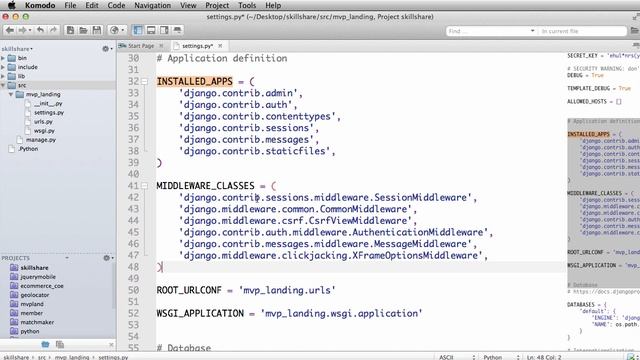Image resolution: width=640 pixels, height=360 pixels.
Task: Open settings.py in the file tree
Action: (x=49, y=113)
